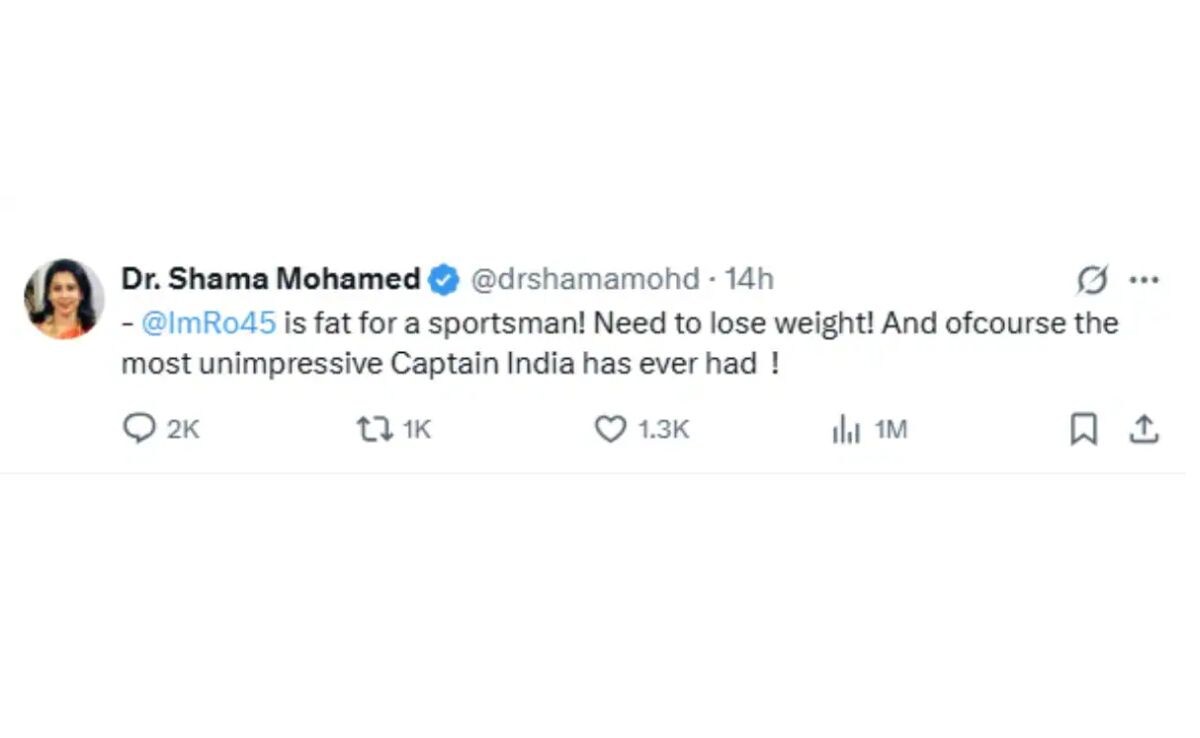The height and width of the screenshot is (738, 1200).
Task: Open the @drshamamohd handle link
Action: (x=584, y=279)
